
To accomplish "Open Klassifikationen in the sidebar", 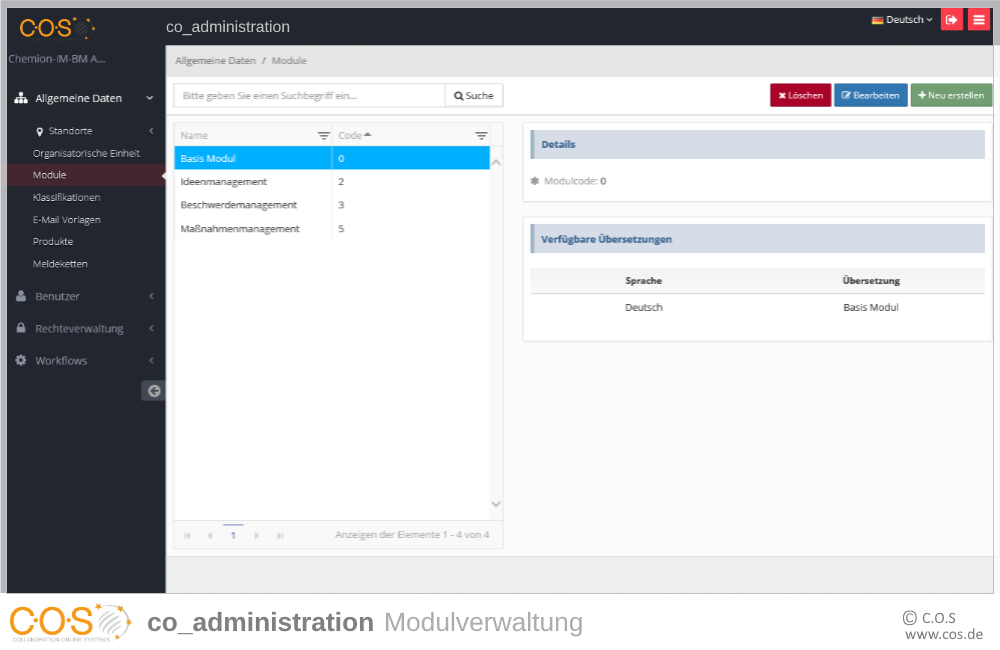I will 66,197.
